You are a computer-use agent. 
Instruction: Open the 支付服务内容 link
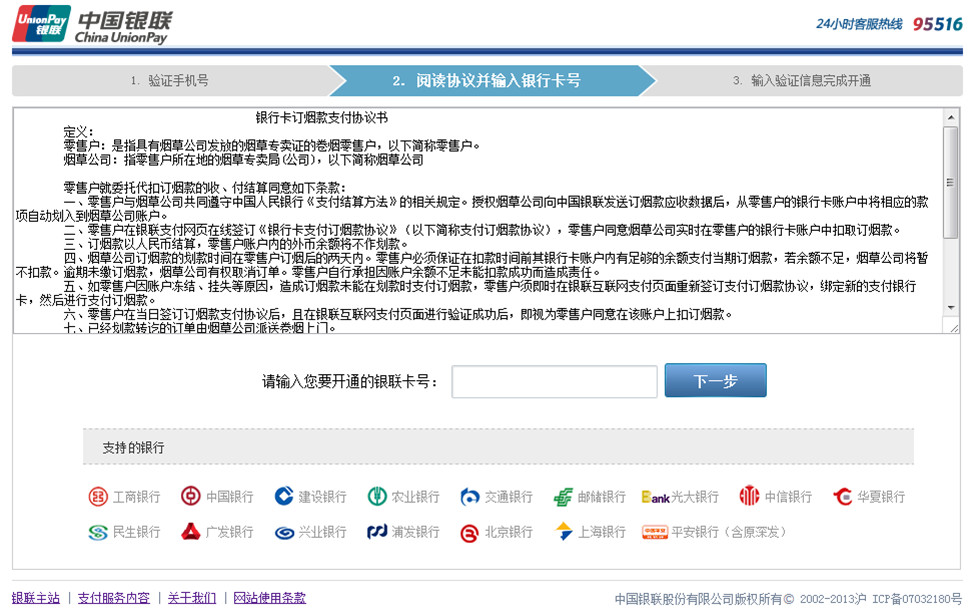click(114, 598)
